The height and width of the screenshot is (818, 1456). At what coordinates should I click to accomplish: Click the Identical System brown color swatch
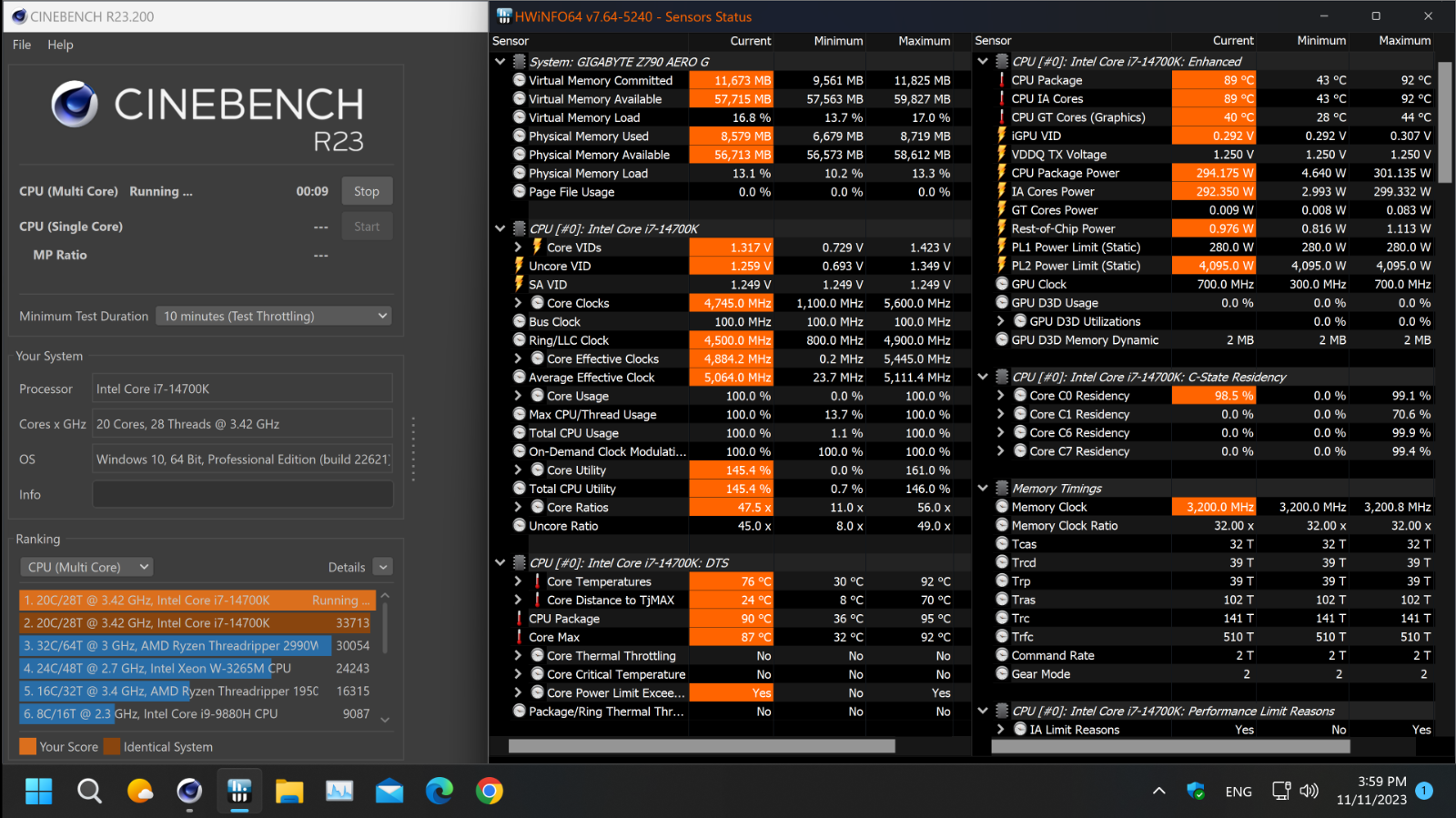click(x=112, y=746)
